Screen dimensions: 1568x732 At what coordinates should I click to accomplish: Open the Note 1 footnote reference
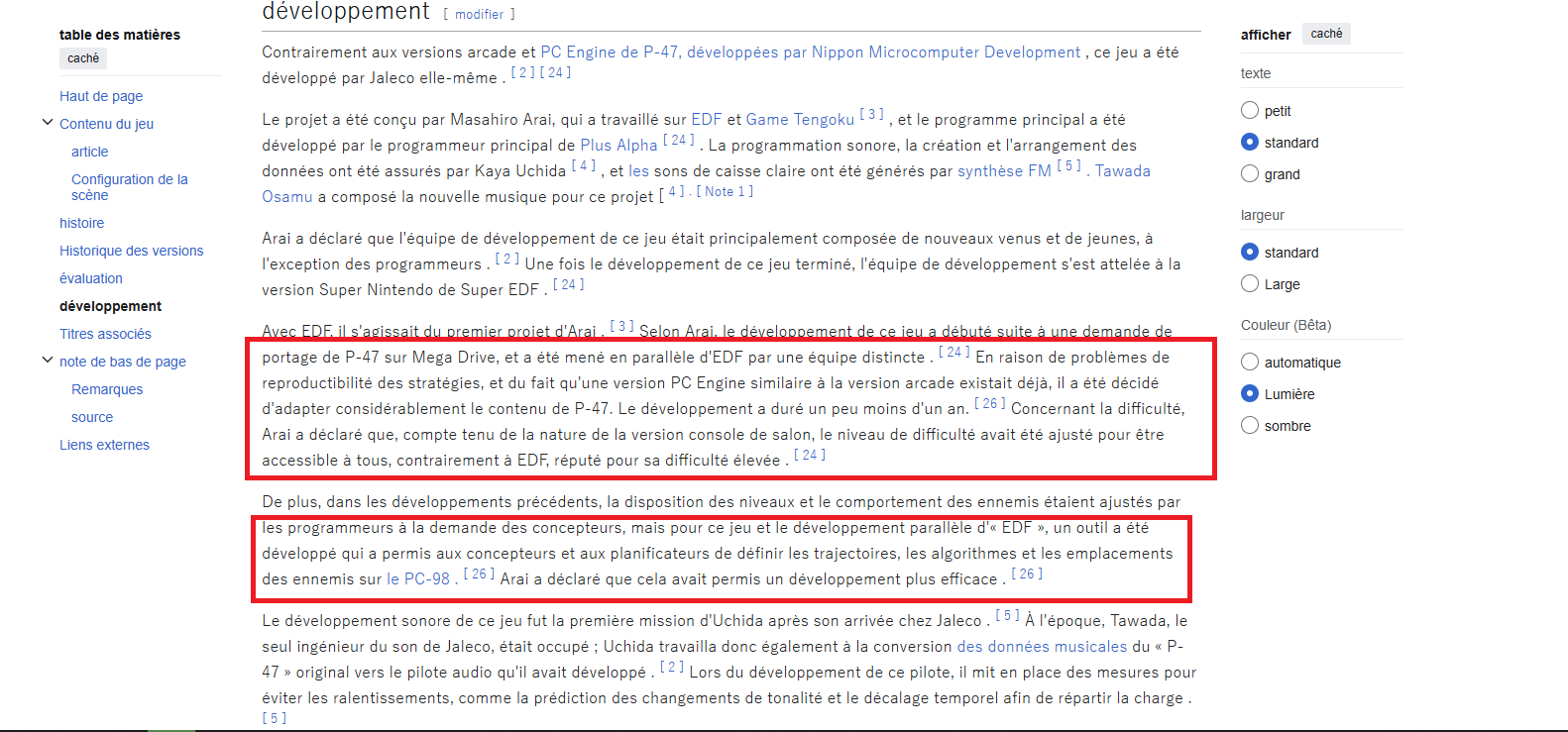[725, 192]
